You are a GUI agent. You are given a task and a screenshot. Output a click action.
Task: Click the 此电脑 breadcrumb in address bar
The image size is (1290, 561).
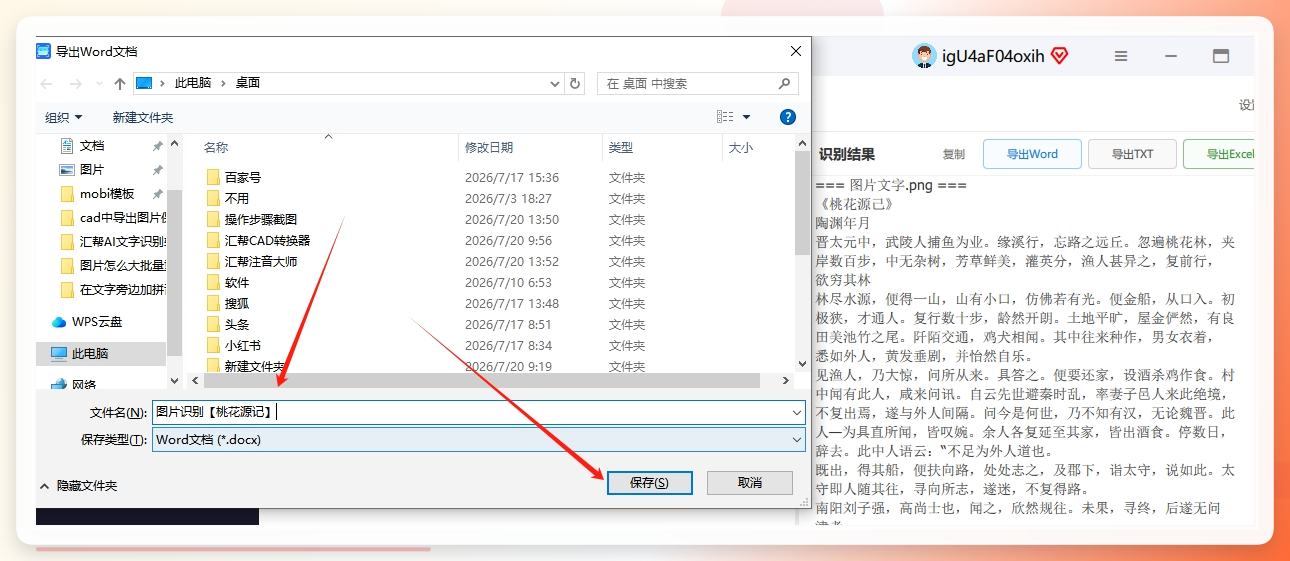pyautogui.click(x=193, y=83)
